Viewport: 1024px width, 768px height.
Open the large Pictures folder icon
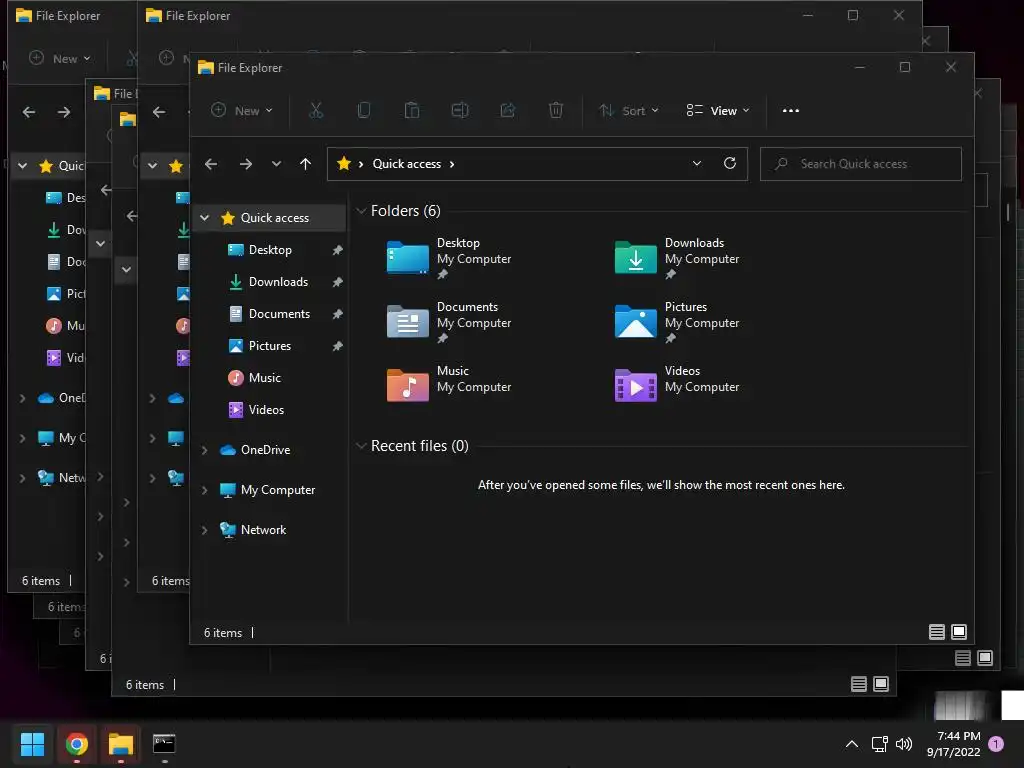pyautogui.click(x=635, y=321)
